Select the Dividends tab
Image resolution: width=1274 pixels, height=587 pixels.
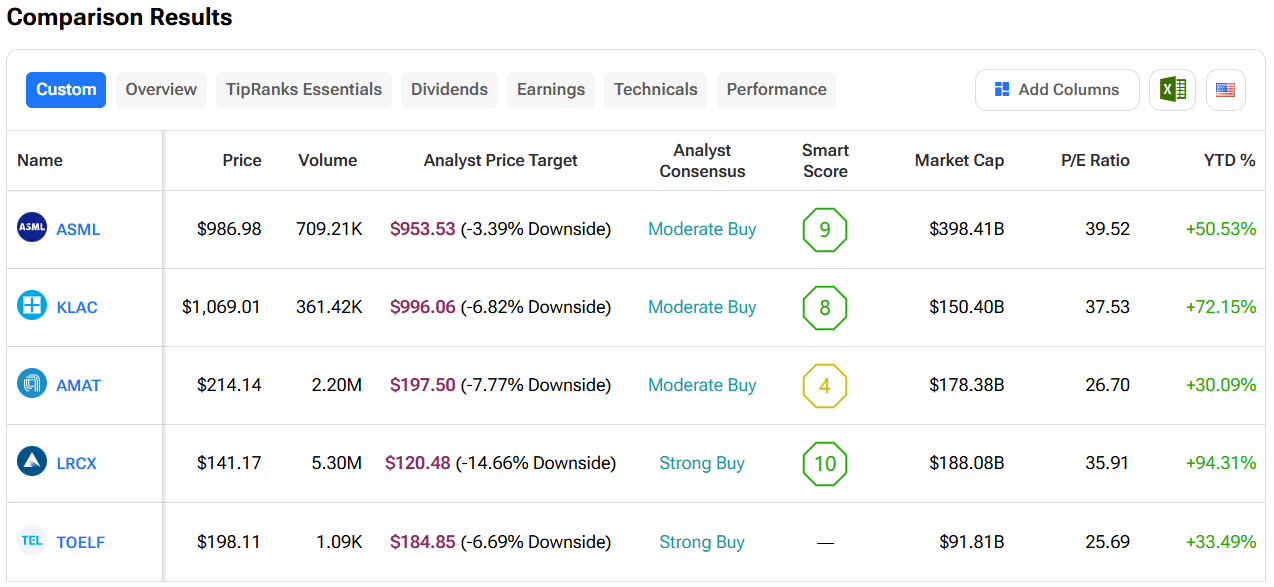pos(449,89)
